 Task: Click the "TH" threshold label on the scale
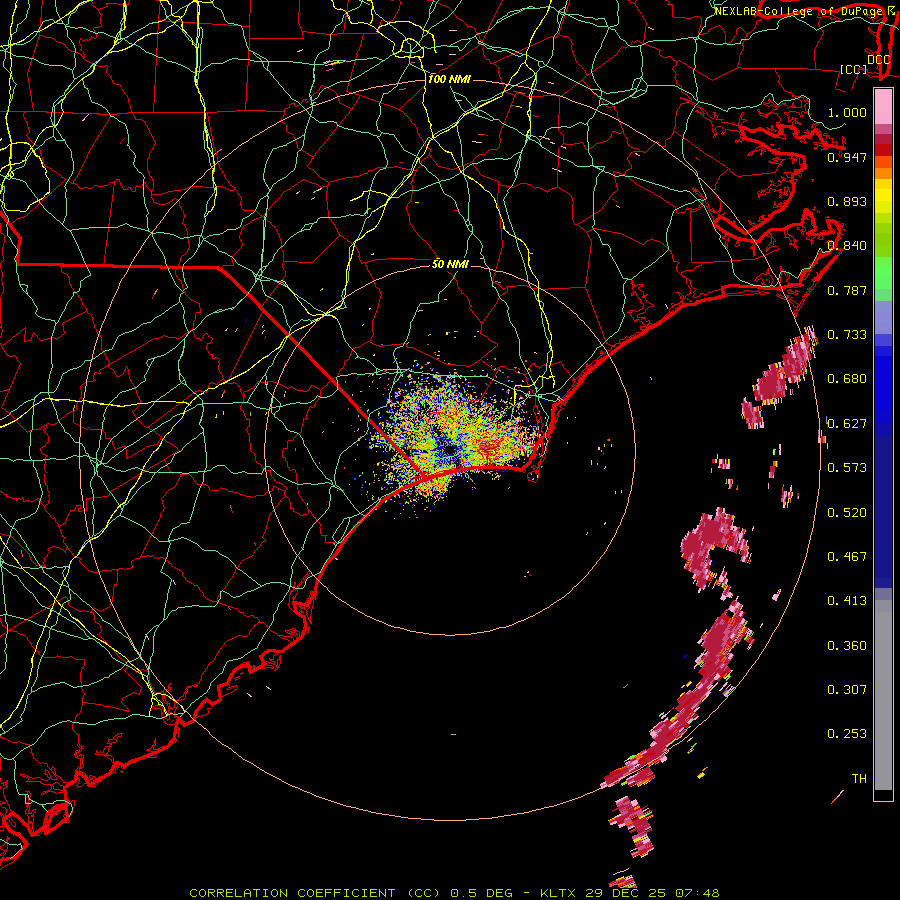pos(859,779)
